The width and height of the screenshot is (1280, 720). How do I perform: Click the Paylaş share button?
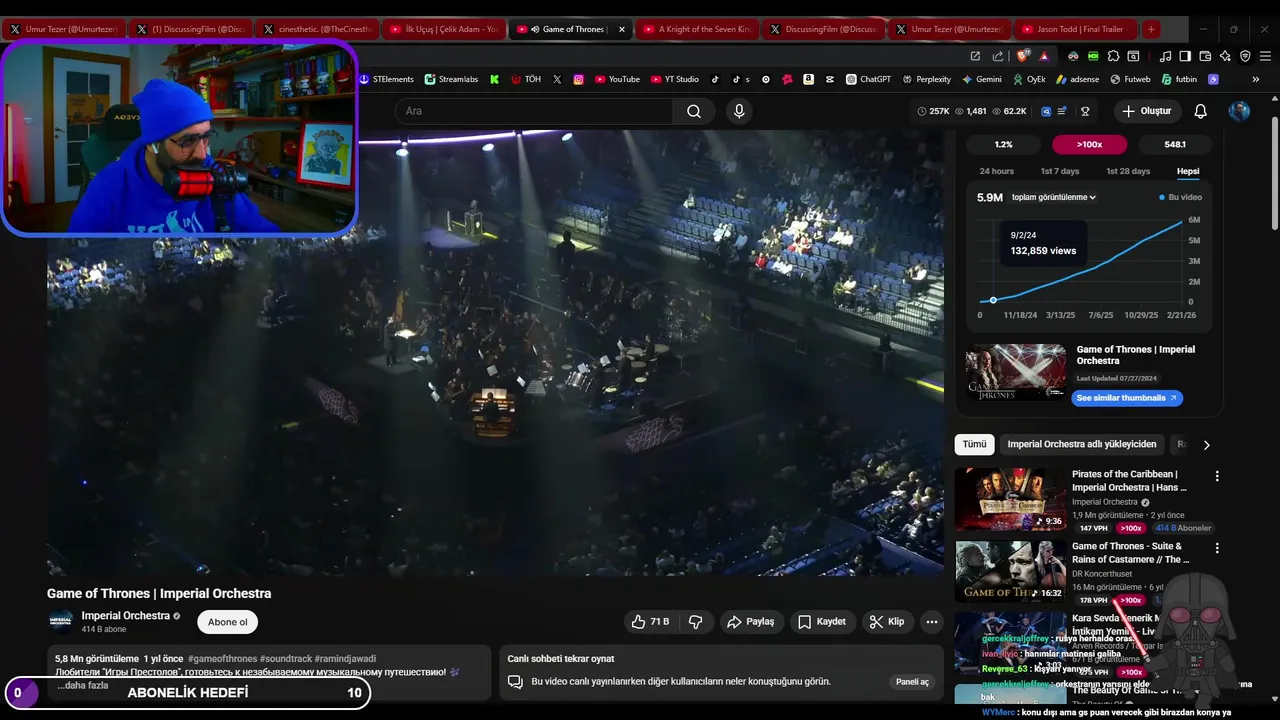click(x=750, y=622)
